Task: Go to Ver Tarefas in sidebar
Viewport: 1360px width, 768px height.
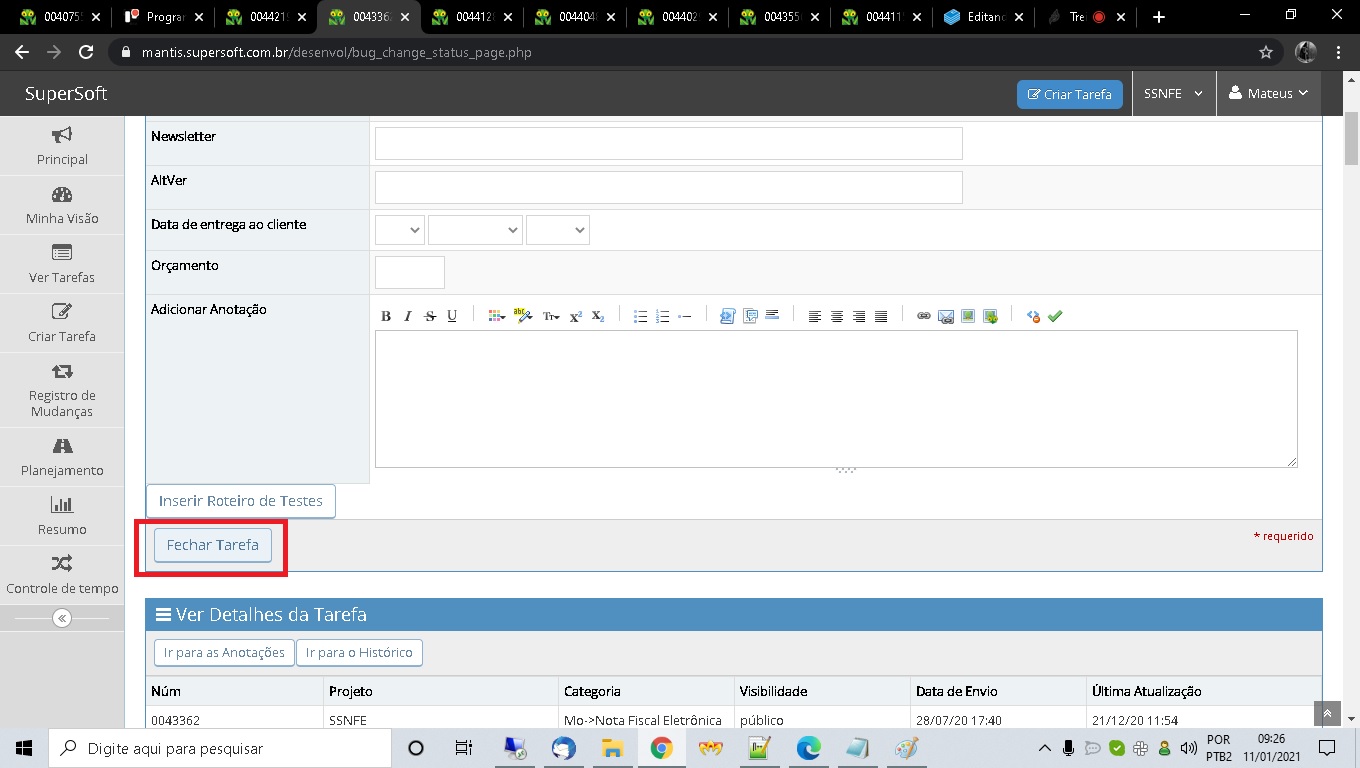Action: [62, 264]
